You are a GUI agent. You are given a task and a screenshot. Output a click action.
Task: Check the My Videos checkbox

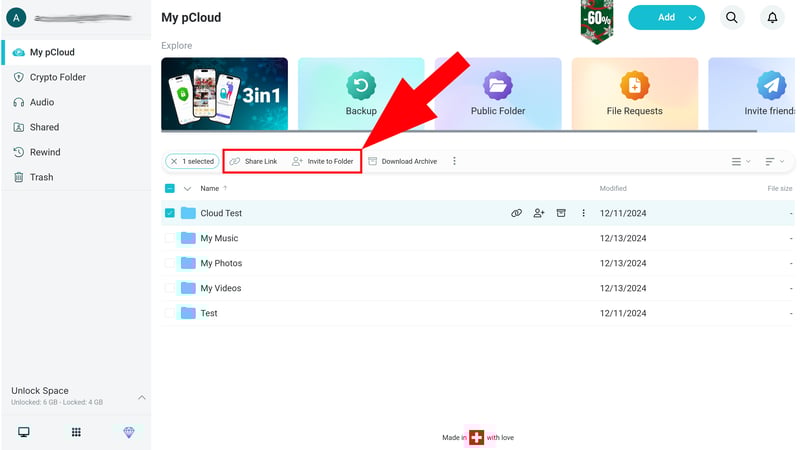[x=170, y=288]
